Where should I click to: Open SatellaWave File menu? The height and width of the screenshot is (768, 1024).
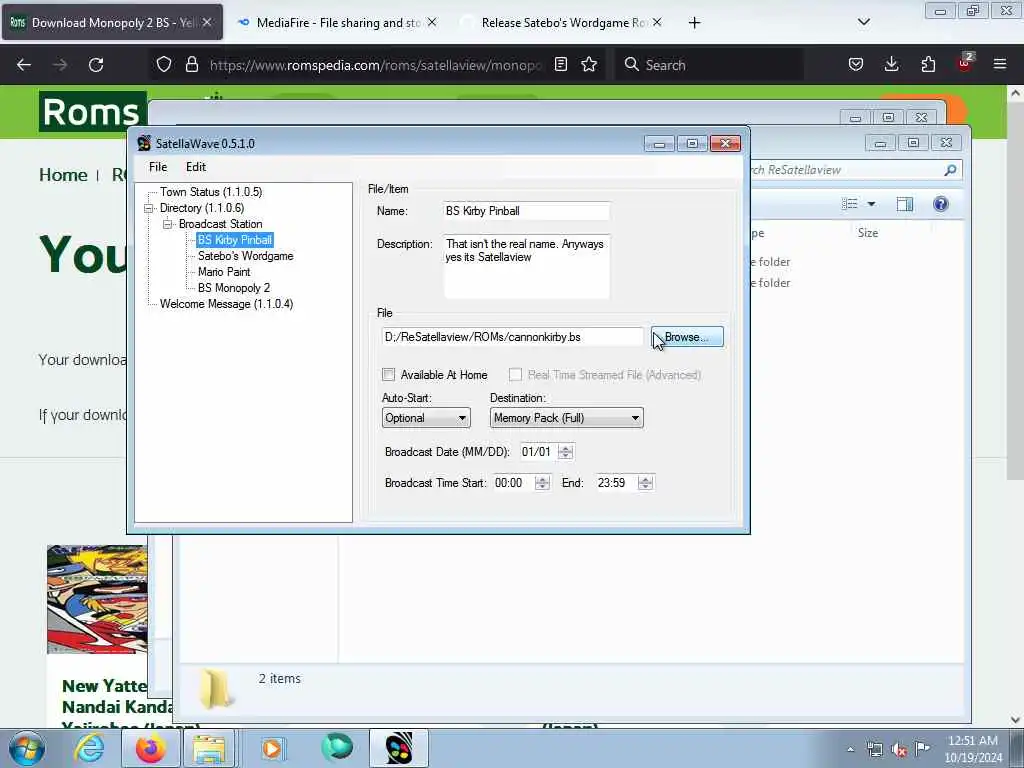[158, 167]
